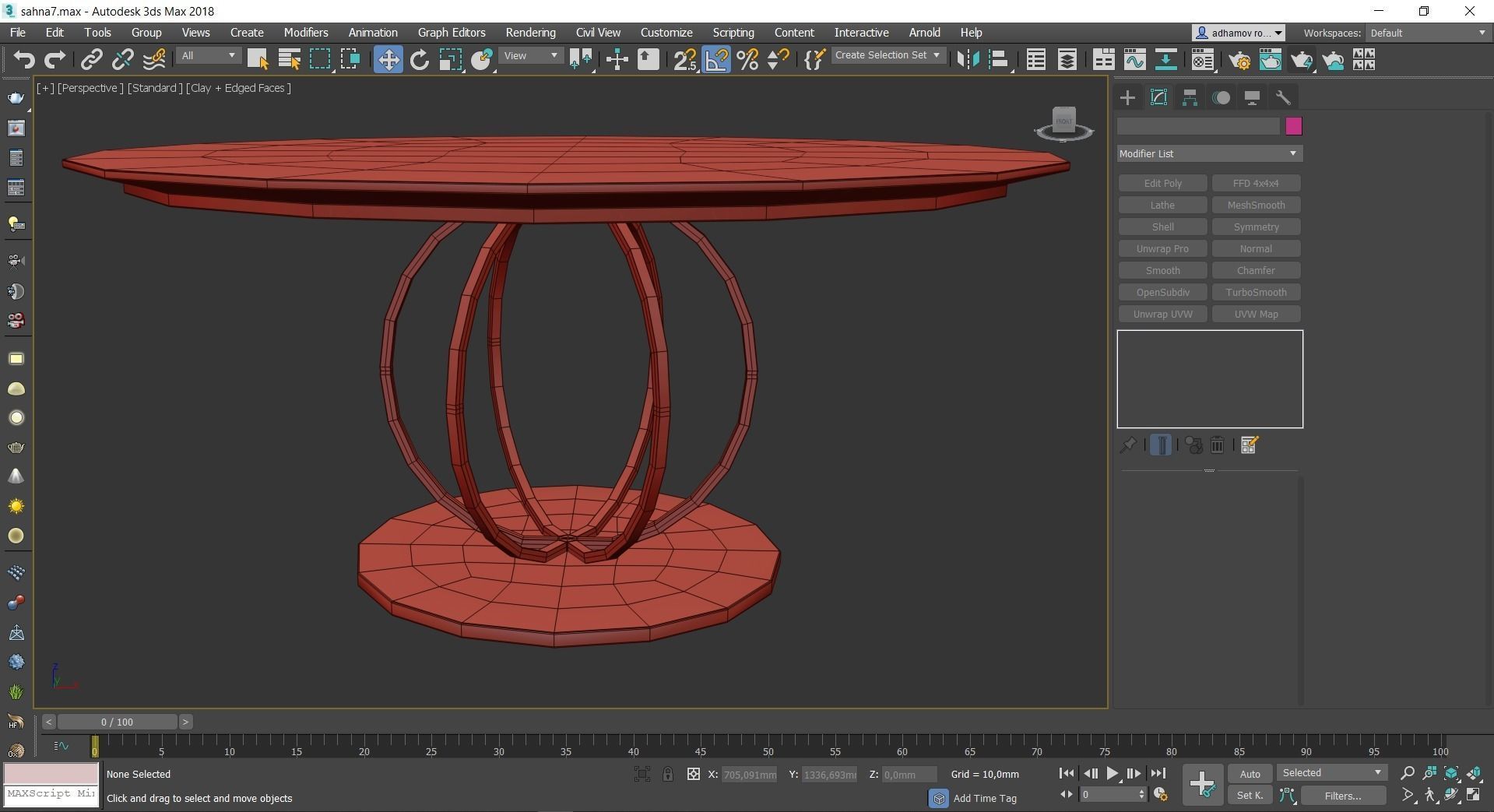Expand the Modifier List dropdown
Viewport: 1494px width, 812px height.
[1210, 153]
